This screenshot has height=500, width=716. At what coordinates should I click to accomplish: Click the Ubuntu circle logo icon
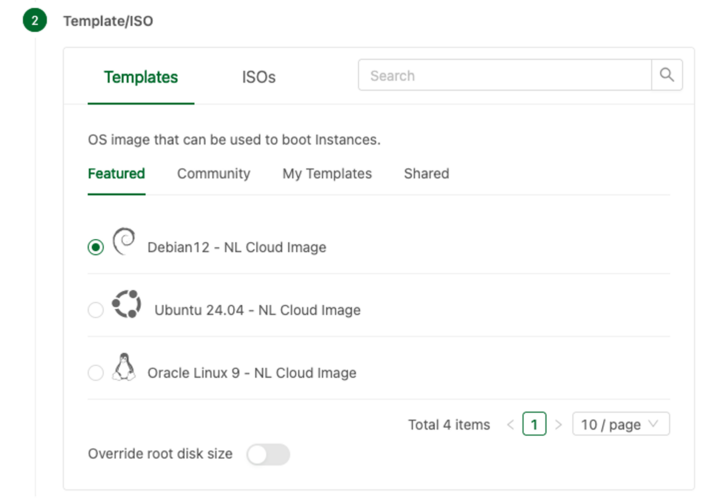coord(126,304)
